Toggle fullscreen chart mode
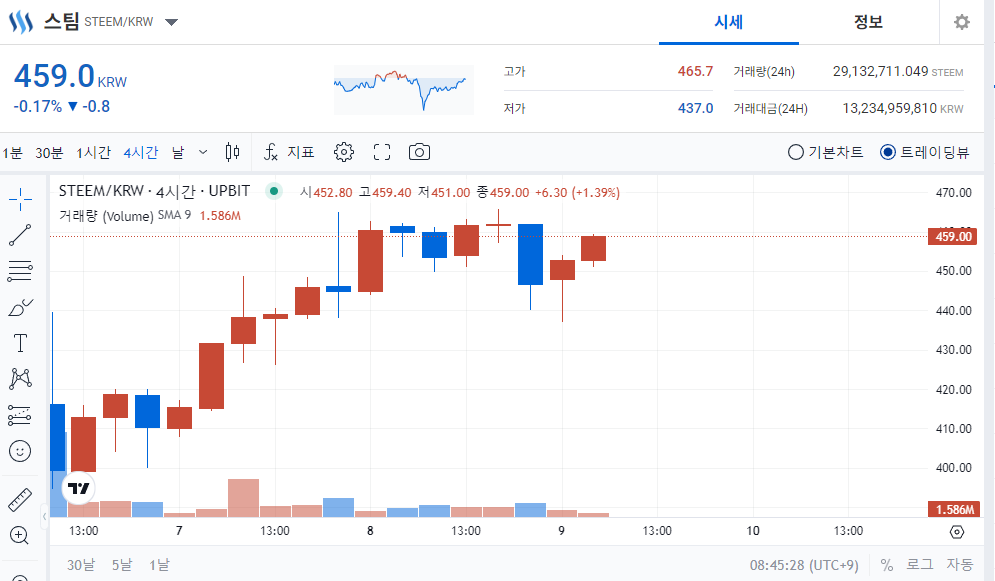 point(382,152)
